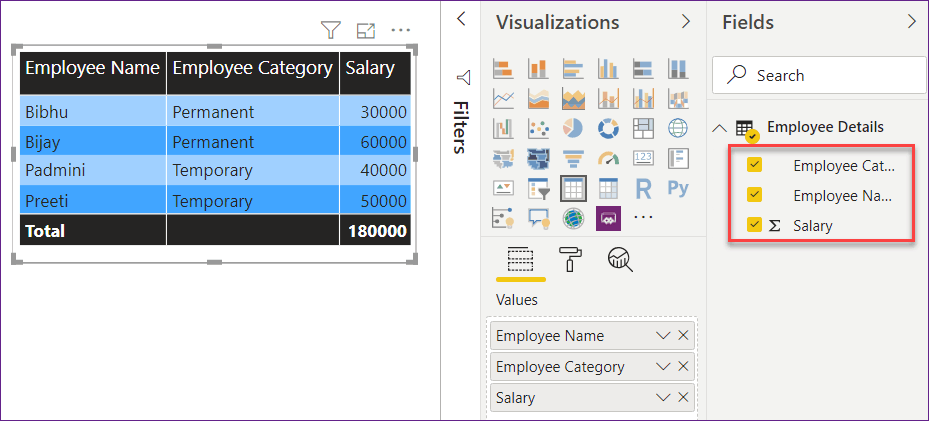929x421 pixels.
Task: Select the Funnel chart visual
Action: point(573,158)
